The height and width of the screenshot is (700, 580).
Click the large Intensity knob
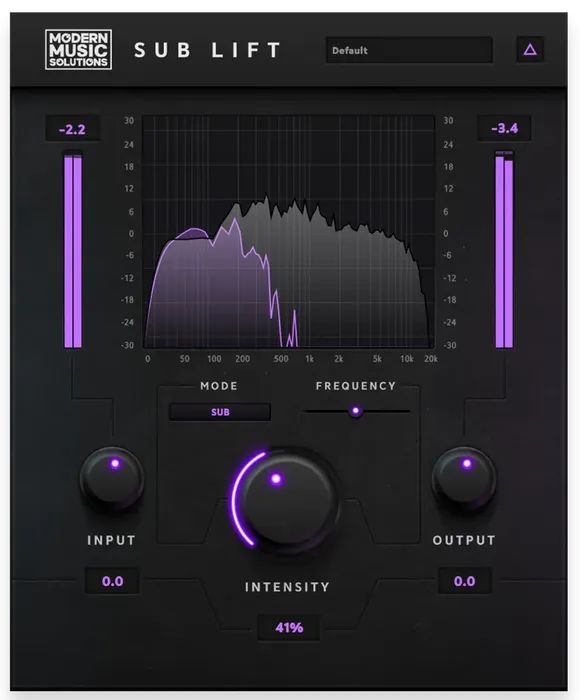pyautogui.click(x=289, y=499)
